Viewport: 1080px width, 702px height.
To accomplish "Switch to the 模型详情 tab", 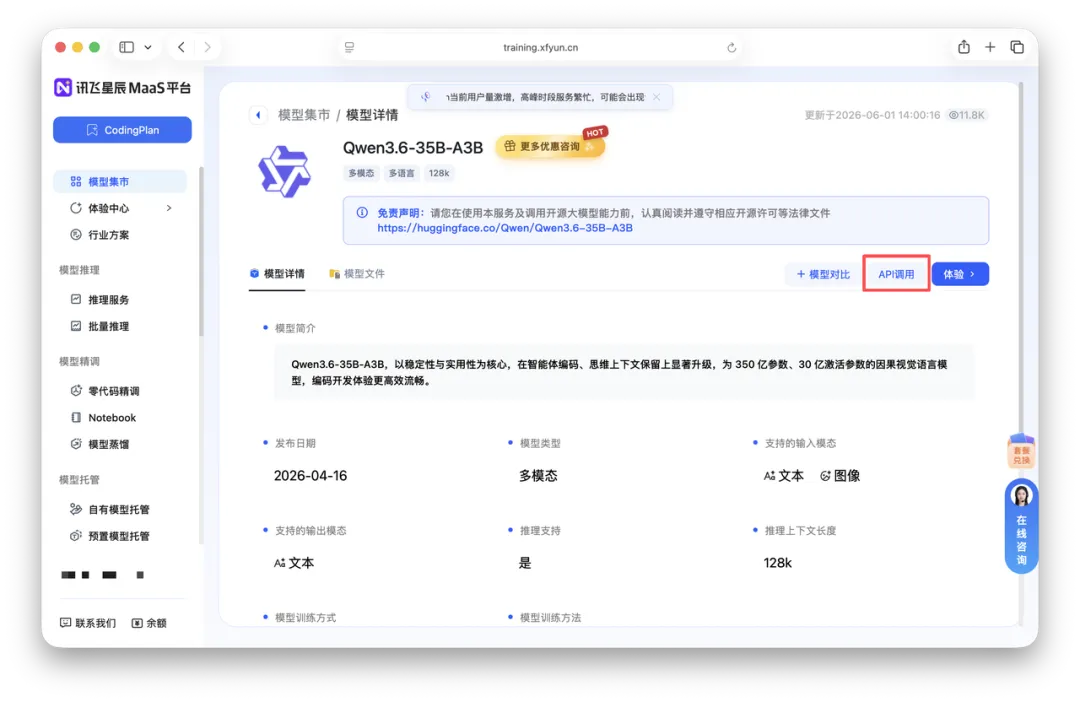I will point(277,274).
